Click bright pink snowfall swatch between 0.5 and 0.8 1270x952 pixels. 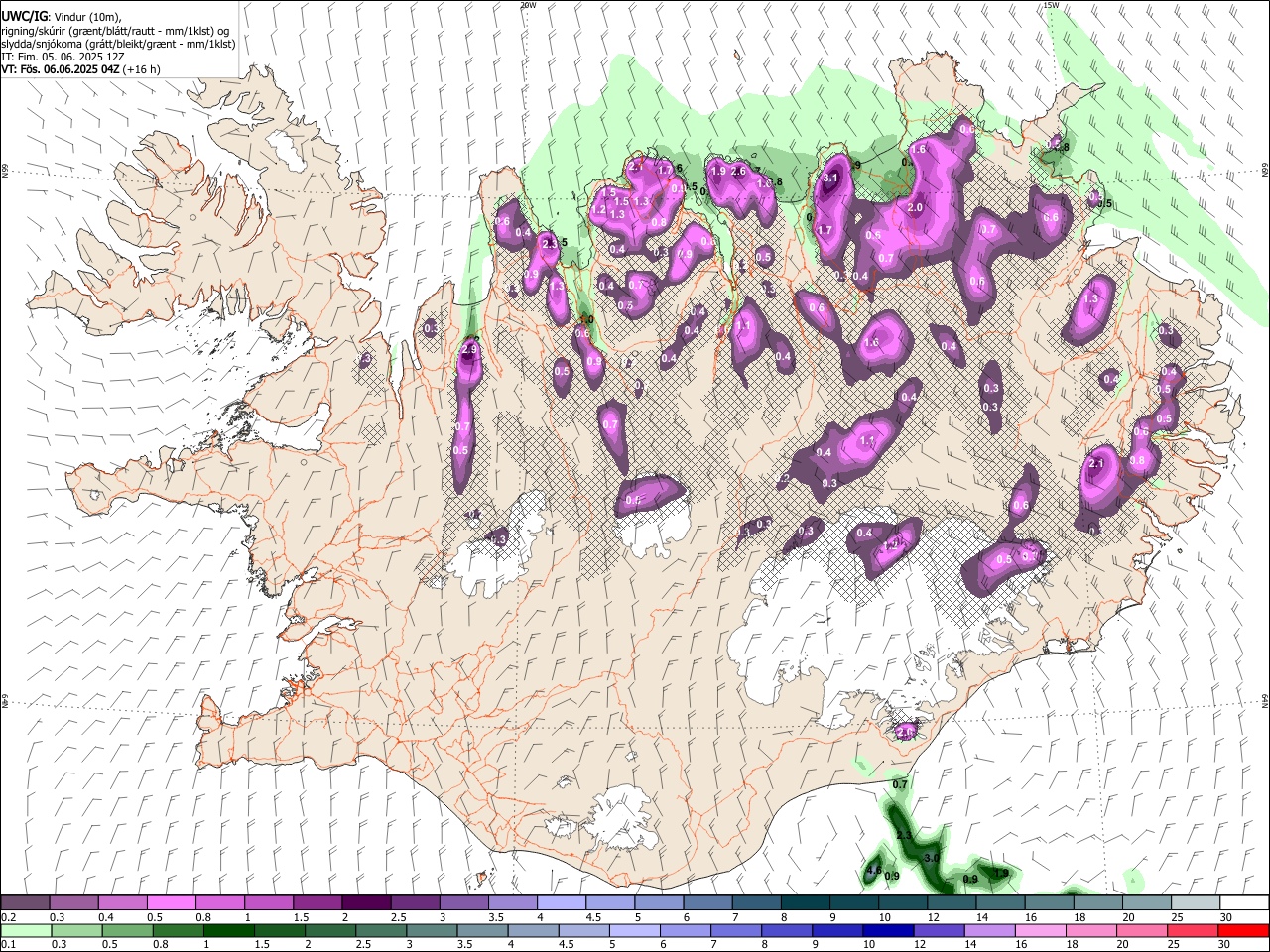pyautogui.click(x=171, y=902)
